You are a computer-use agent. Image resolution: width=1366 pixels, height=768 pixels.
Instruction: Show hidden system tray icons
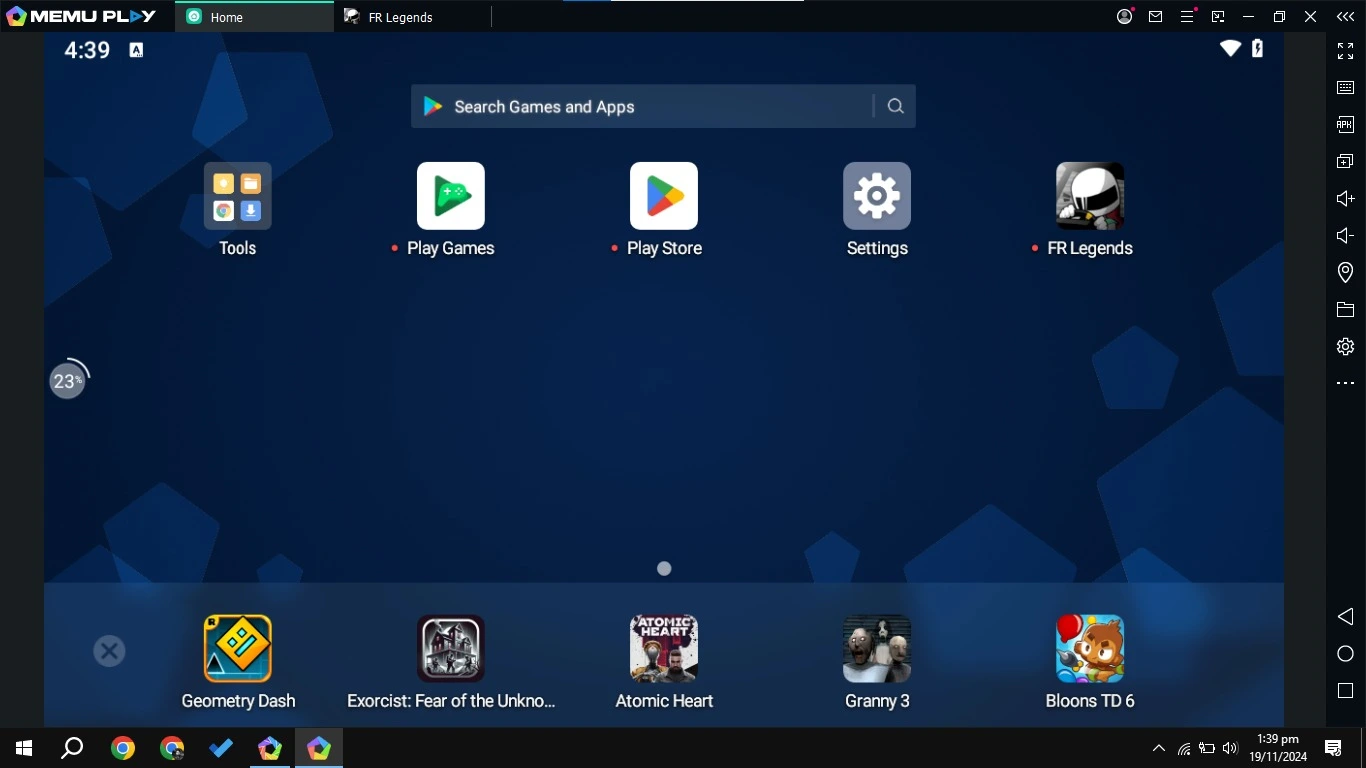[1159, 748]
